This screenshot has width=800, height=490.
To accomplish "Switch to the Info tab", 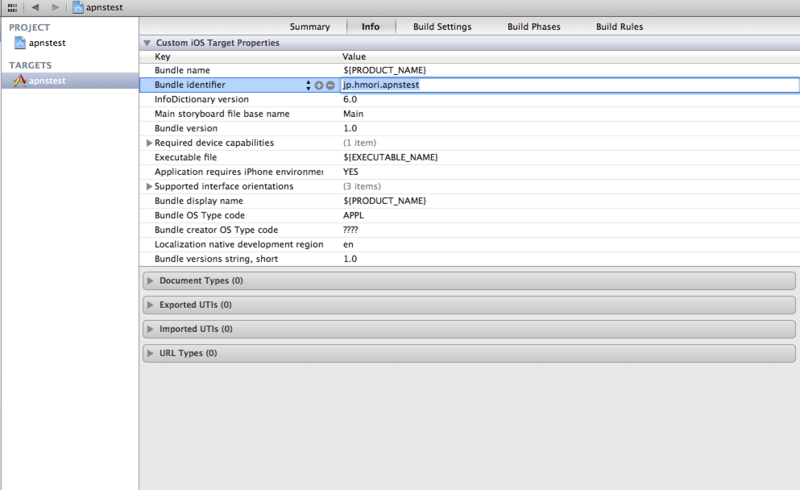I will pyautogui.click(x=370, y=27).
